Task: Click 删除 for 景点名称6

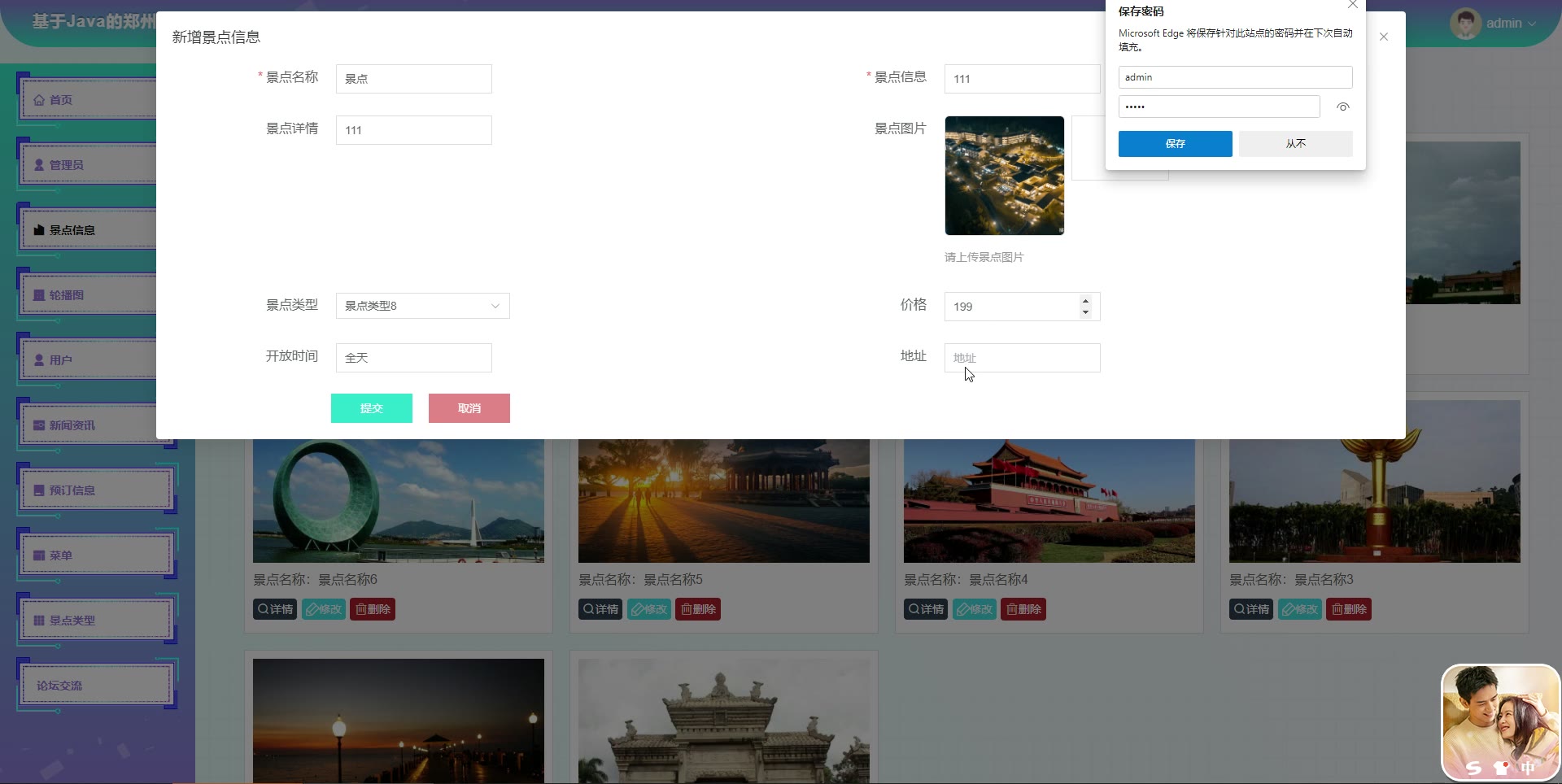Action: 373,609
